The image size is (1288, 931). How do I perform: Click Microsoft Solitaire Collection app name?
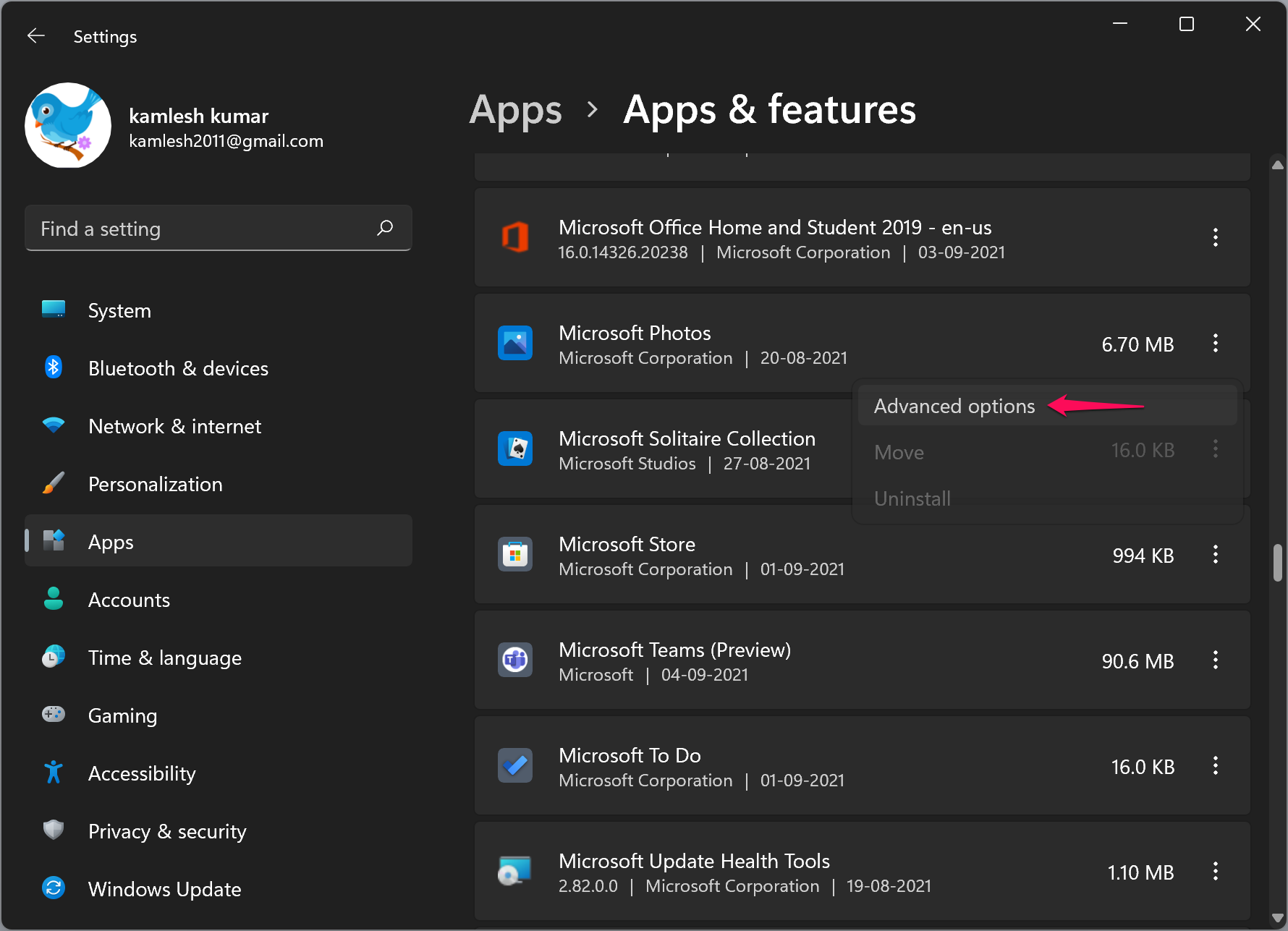(x=687, y=438)
